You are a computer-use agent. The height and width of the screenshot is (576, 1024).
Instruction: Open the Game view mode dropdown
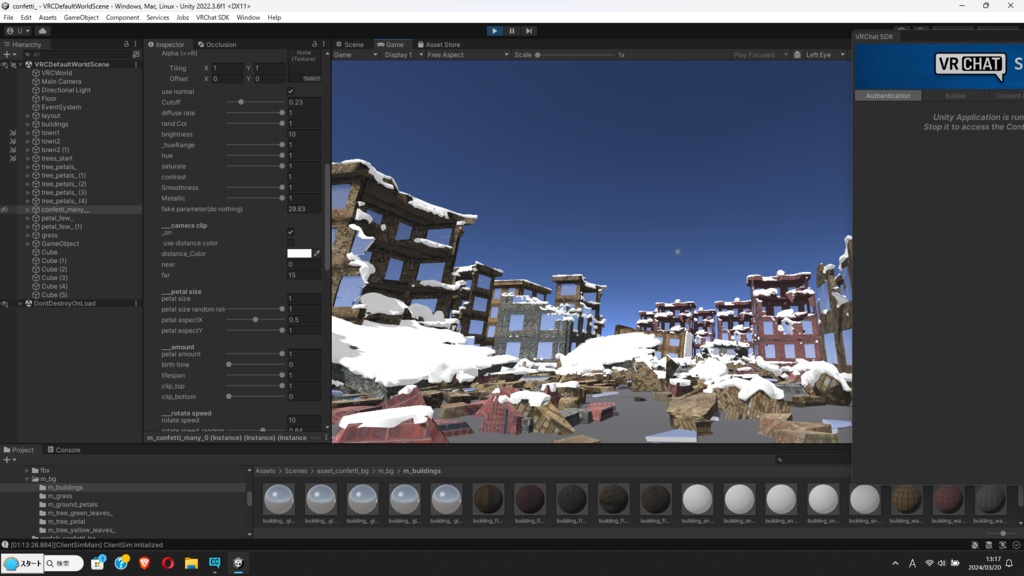(356, 55)
